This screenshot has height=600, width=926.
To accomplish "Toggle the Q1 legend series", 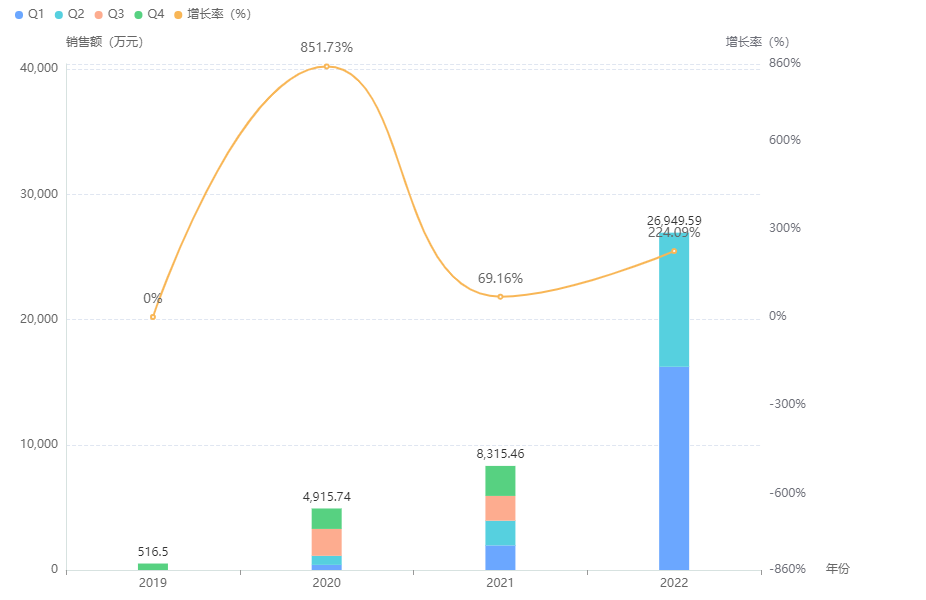I will coord(30,14).
